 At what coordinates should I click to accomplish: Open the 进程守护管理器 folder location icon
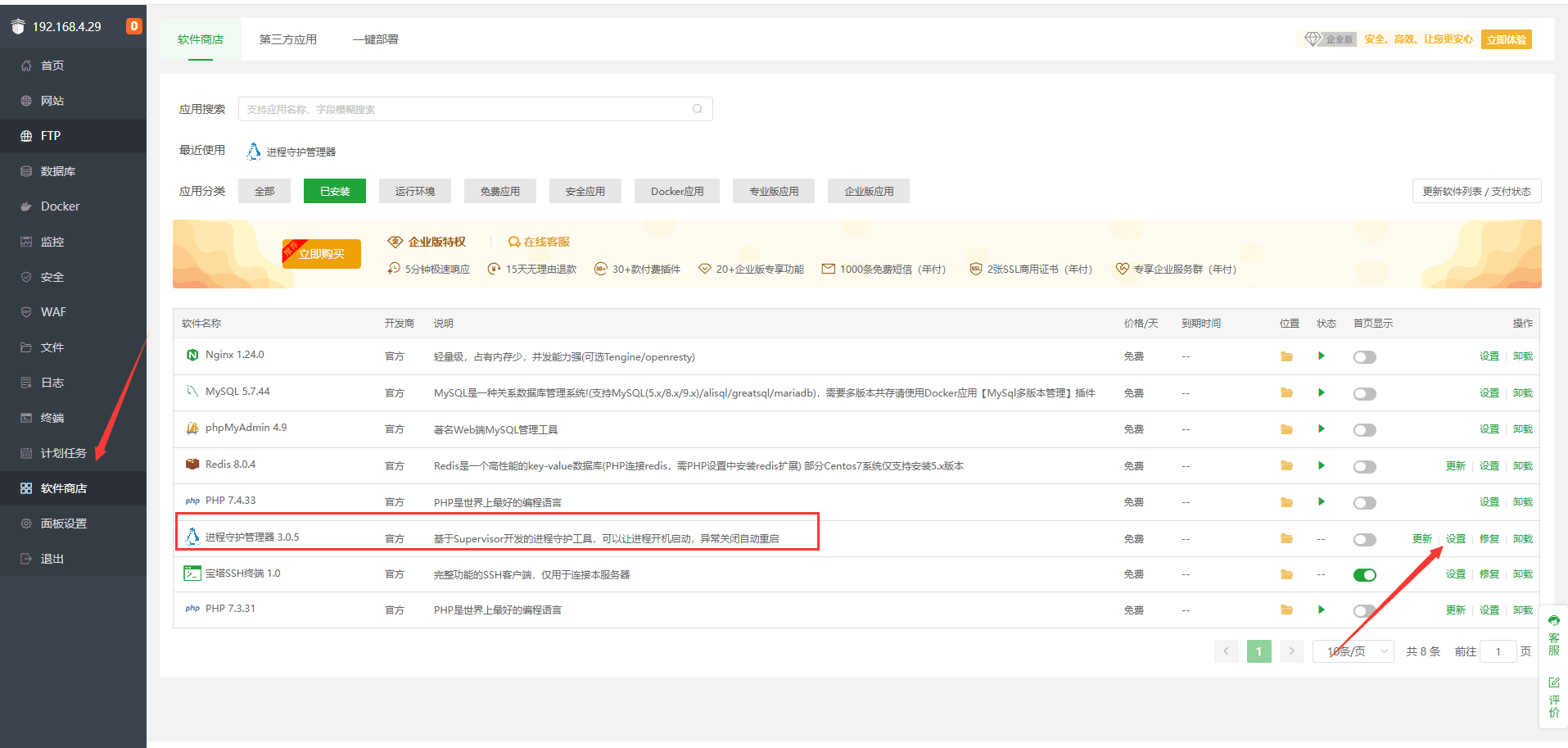[x=1286, y=538]
